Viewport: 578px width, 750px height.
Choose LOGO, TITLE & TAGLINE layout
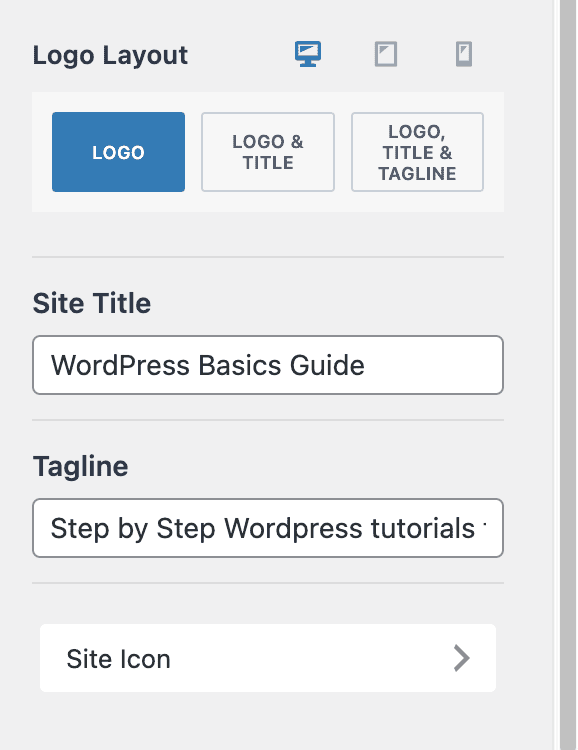pos(417,152)
